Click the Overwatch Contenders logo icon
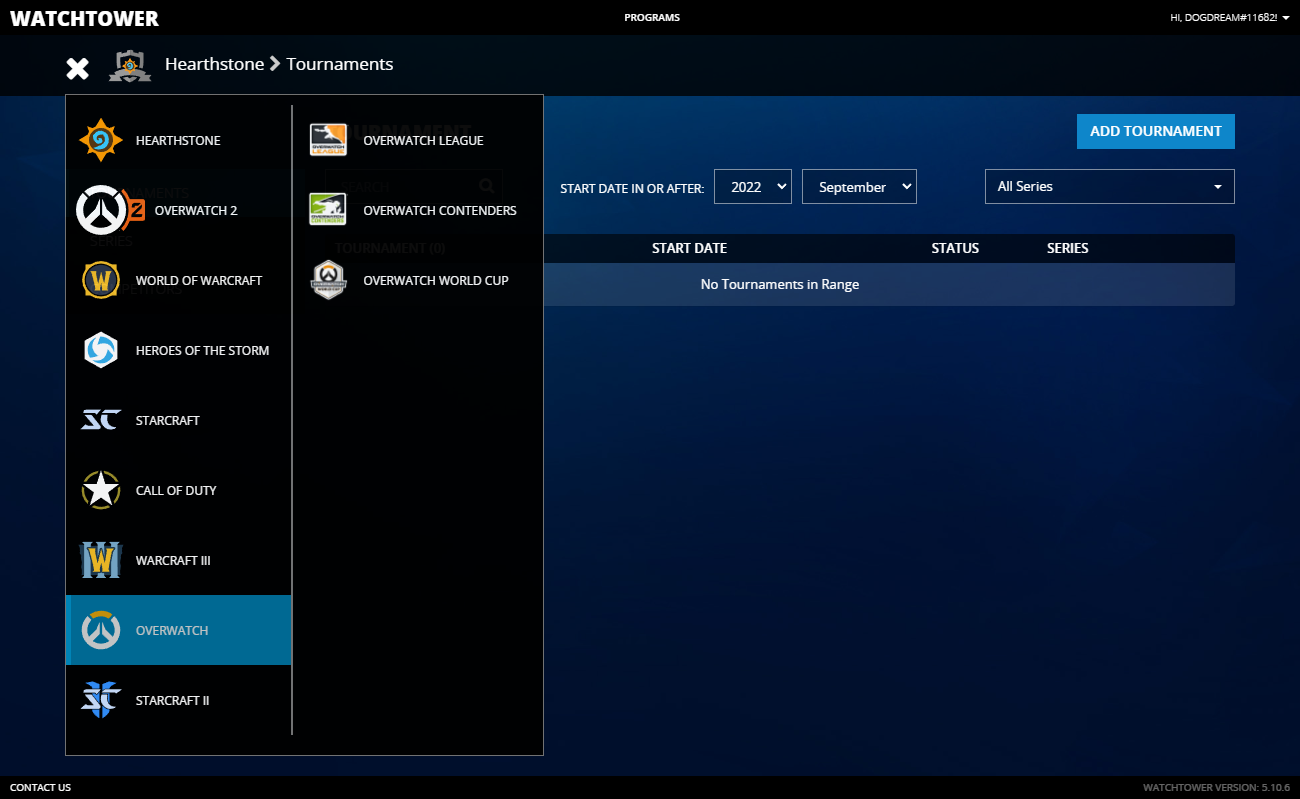The width and height of the screenshot is (1300, 799). pyautogui.click(x=328, y=211)
